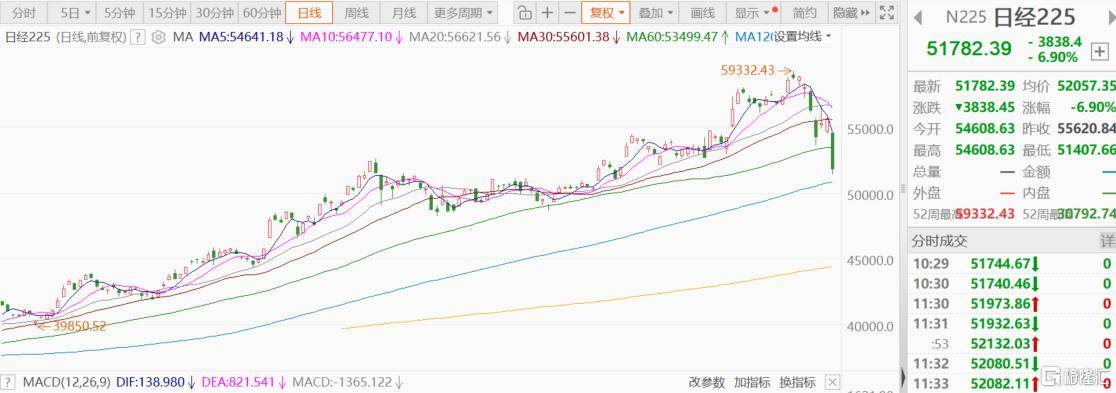Toggle 简约 simple mode
1116x393 pixels.
coord(804,13)
